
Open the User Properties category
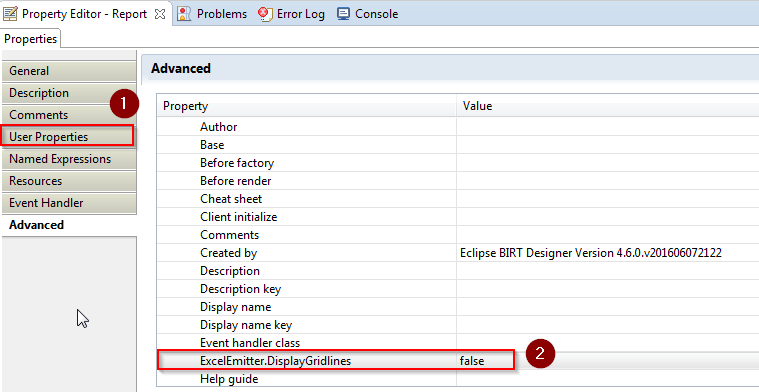click(67, 137)
